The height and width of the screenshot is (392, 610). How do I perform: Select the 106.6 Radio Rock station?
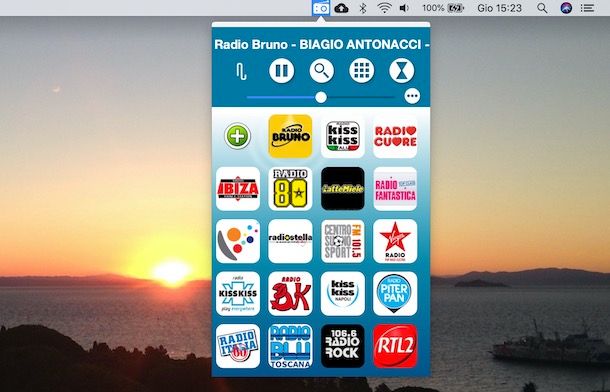coord(343,346)
